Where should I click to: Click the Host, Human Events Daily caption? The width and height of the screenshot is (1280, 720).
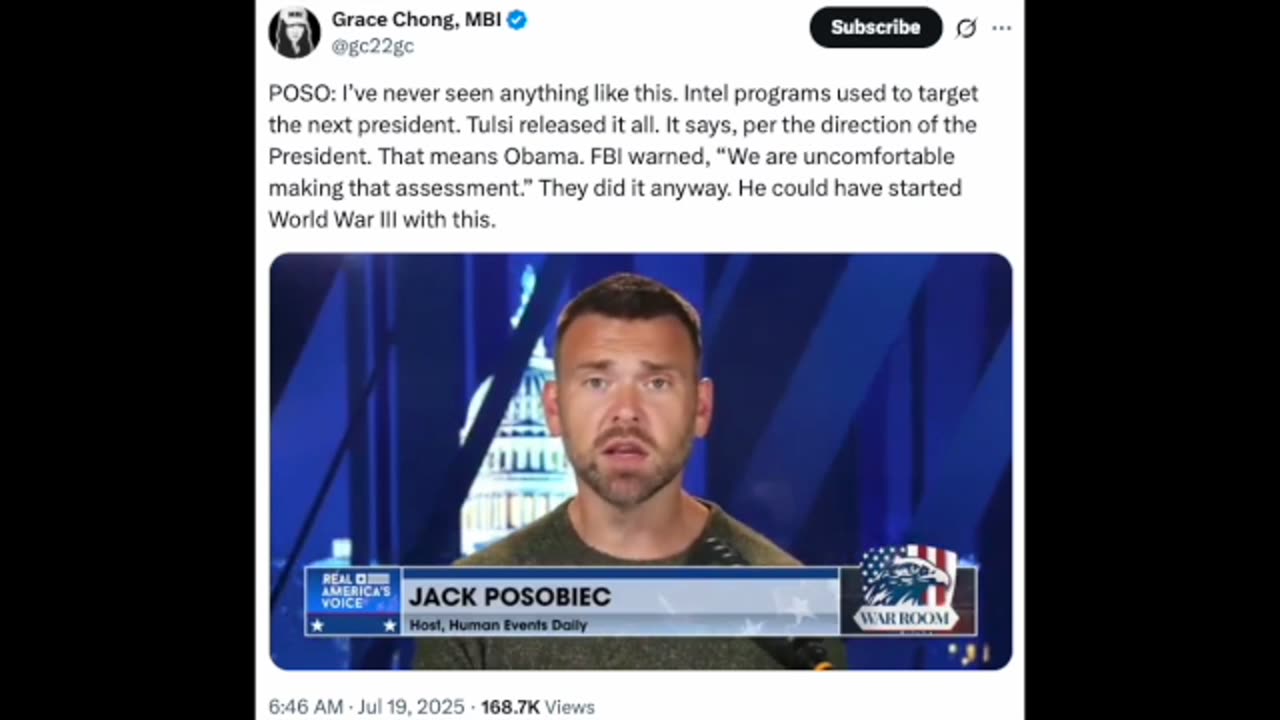498,625
